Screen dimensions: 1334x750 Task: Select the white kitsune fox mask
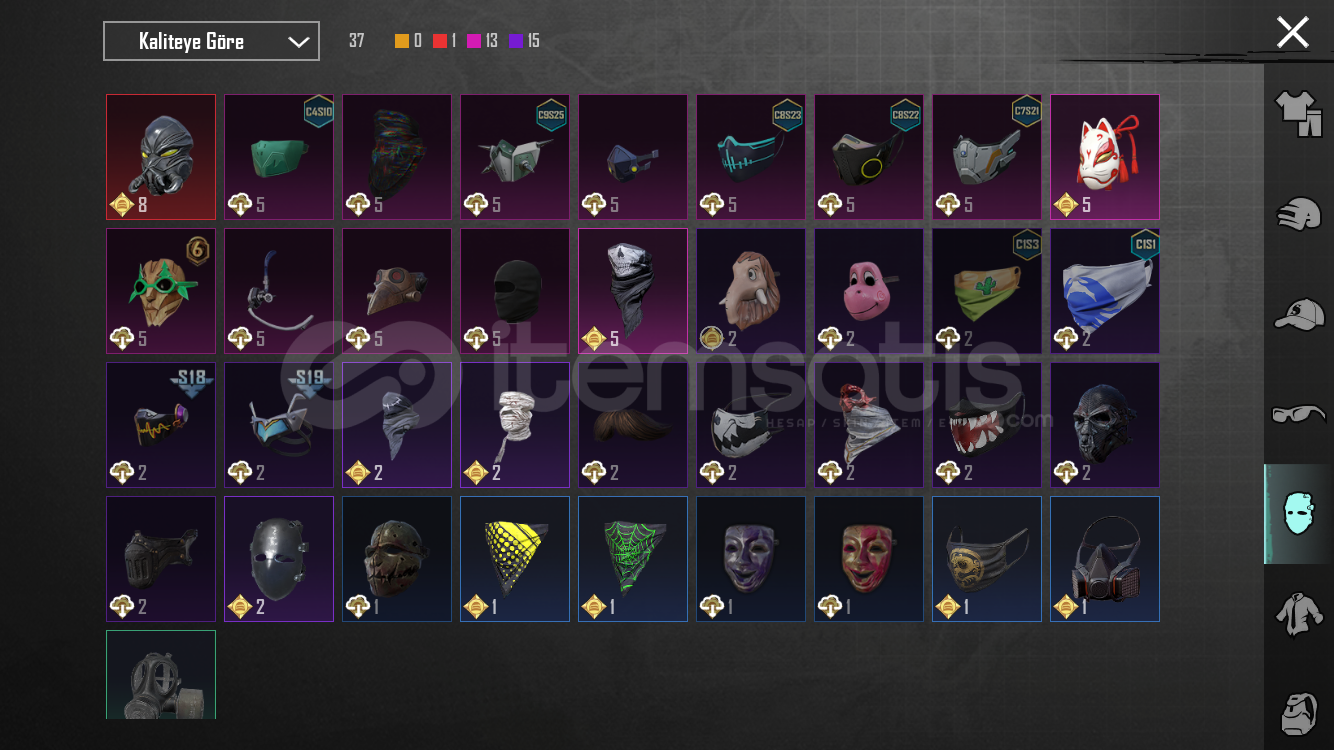[x=1105, y=157]
